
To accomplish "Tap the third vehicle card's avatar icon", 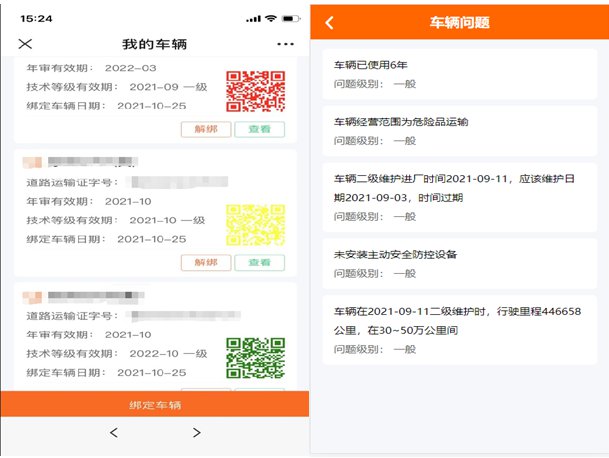I will pyautogui.click(x=33, y=296).
